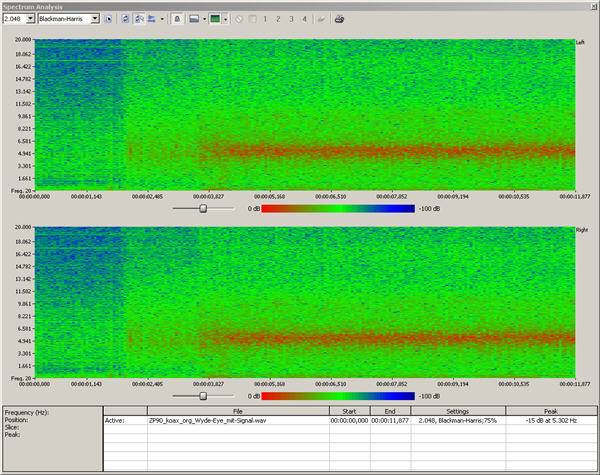
Task: Click the Right channel label
Action: point(582,230)
